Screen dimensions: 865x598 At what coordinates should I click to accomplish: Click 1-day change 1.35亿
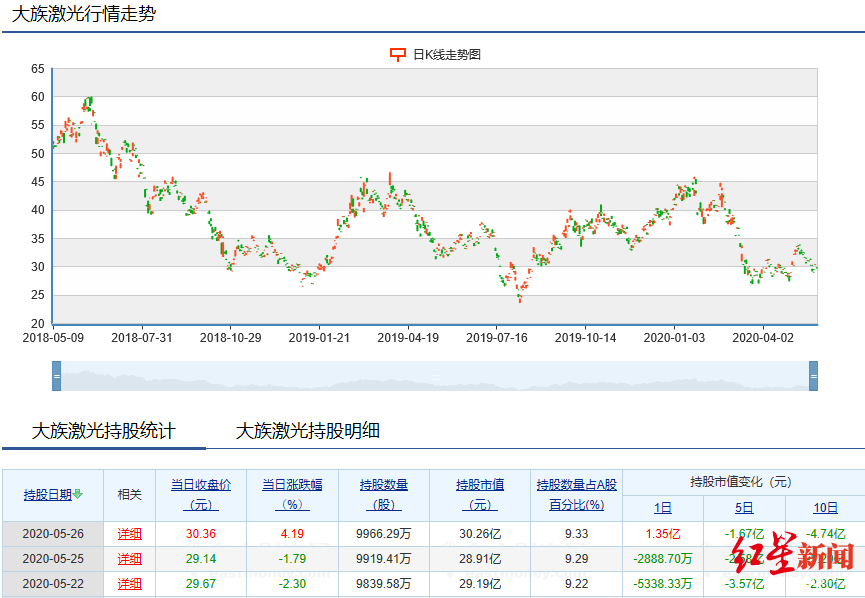(x=663, y=534)
